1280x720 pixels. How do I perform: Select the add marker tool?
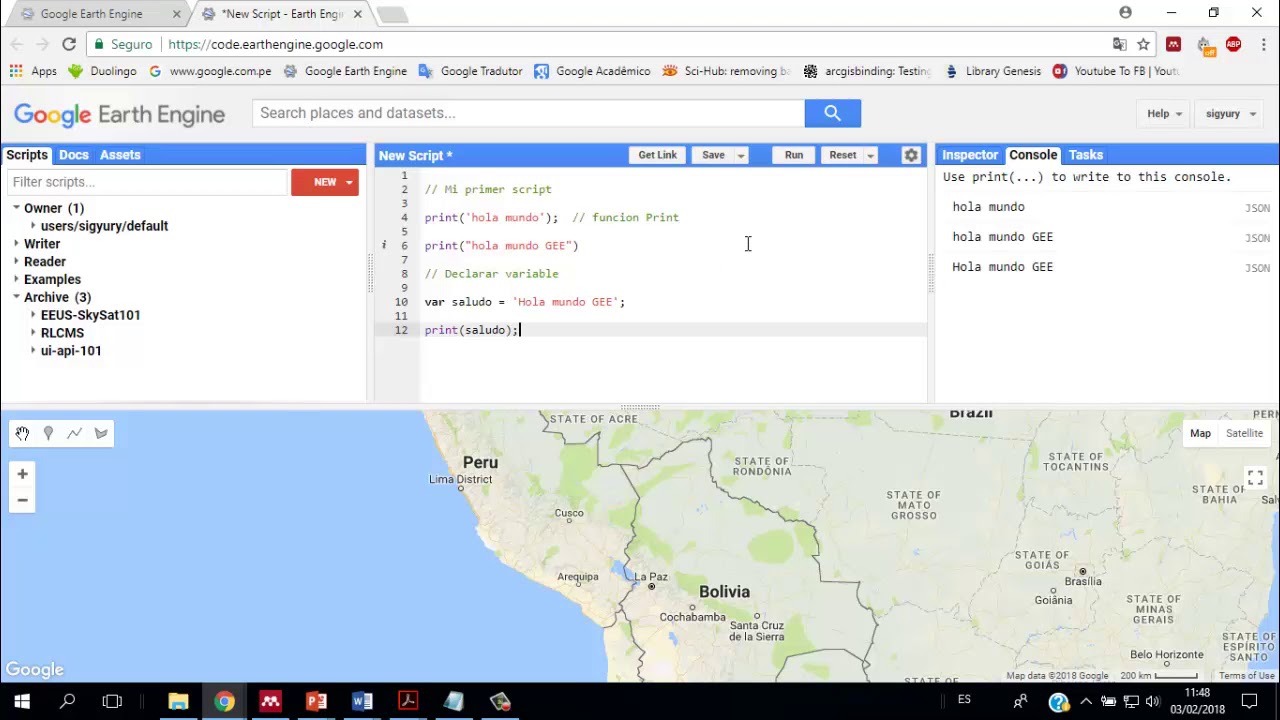pyautogui.click(x=48, y=433)
